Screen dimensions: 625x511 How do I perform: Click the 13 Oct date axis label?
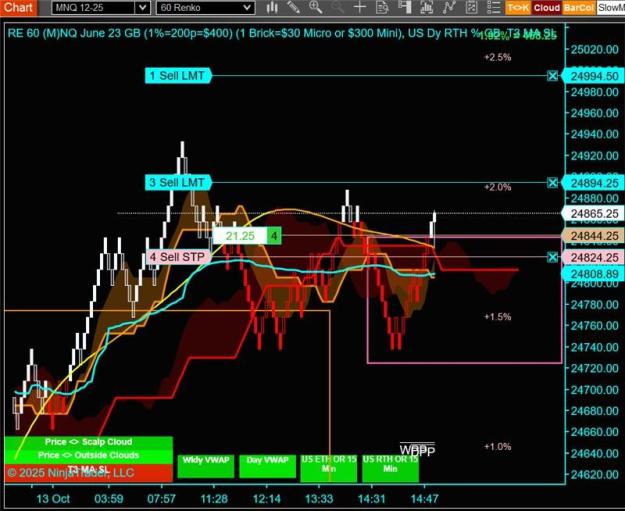[53, 499]
